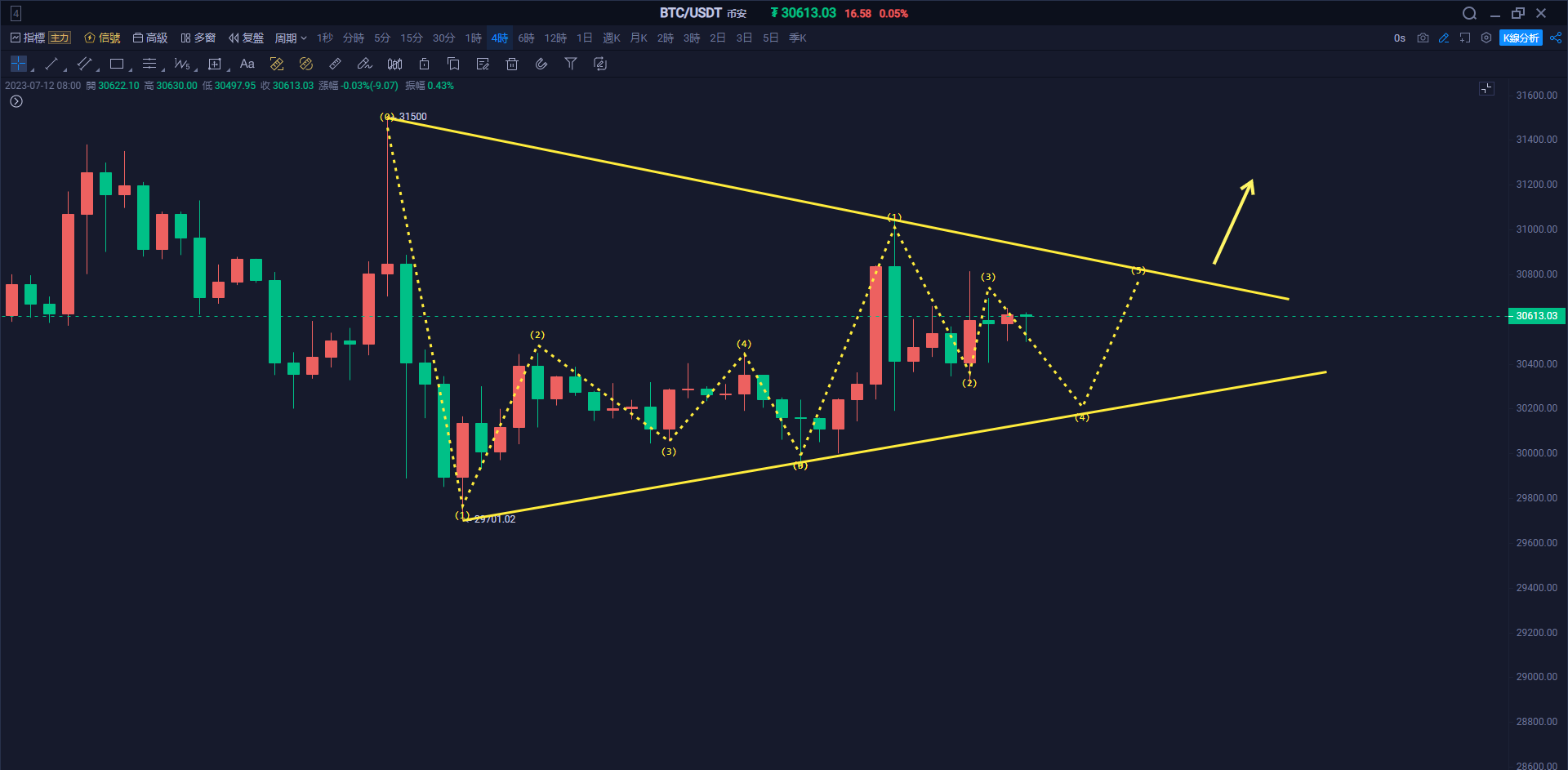The width and height of the screenshot is (1568, 770).
Task: Select the horizontal lines (Fibonacci) tool
Action: [149, 64]
